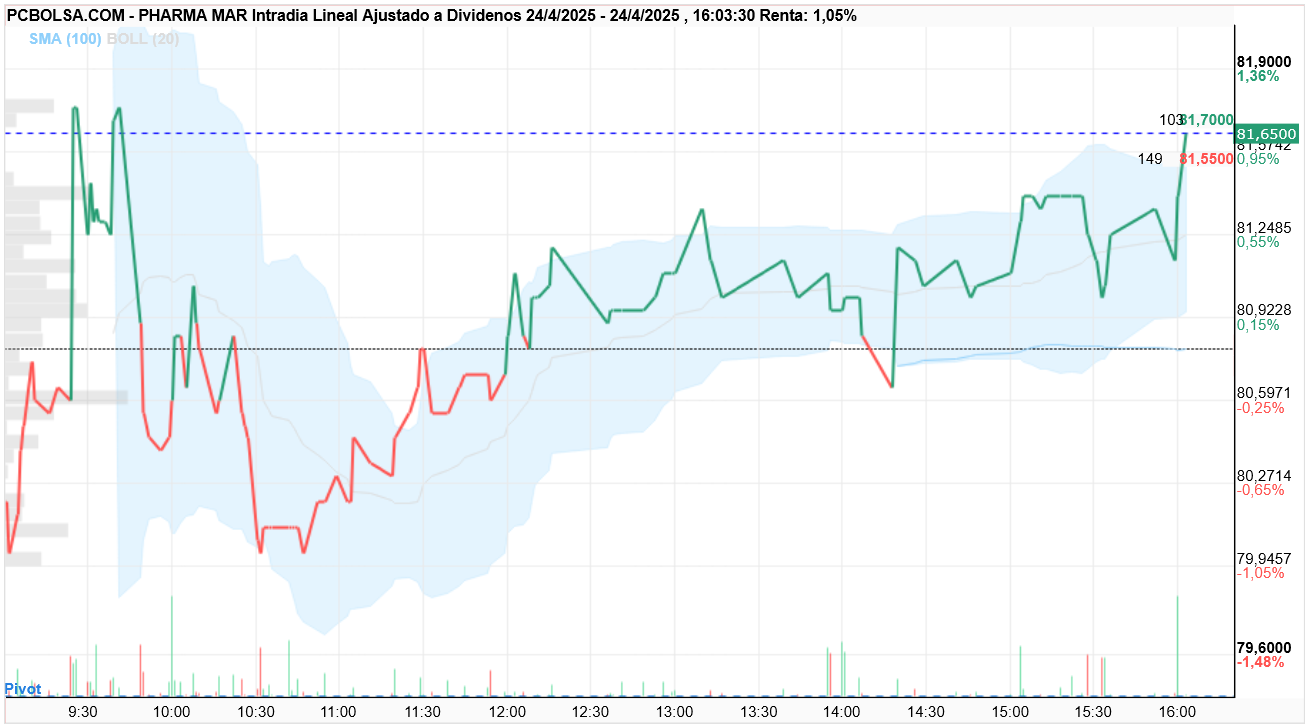Click the green 1,36% percentage label
The height and width of the screenshot is (728, 1309).
click(x=1258, y=76)
